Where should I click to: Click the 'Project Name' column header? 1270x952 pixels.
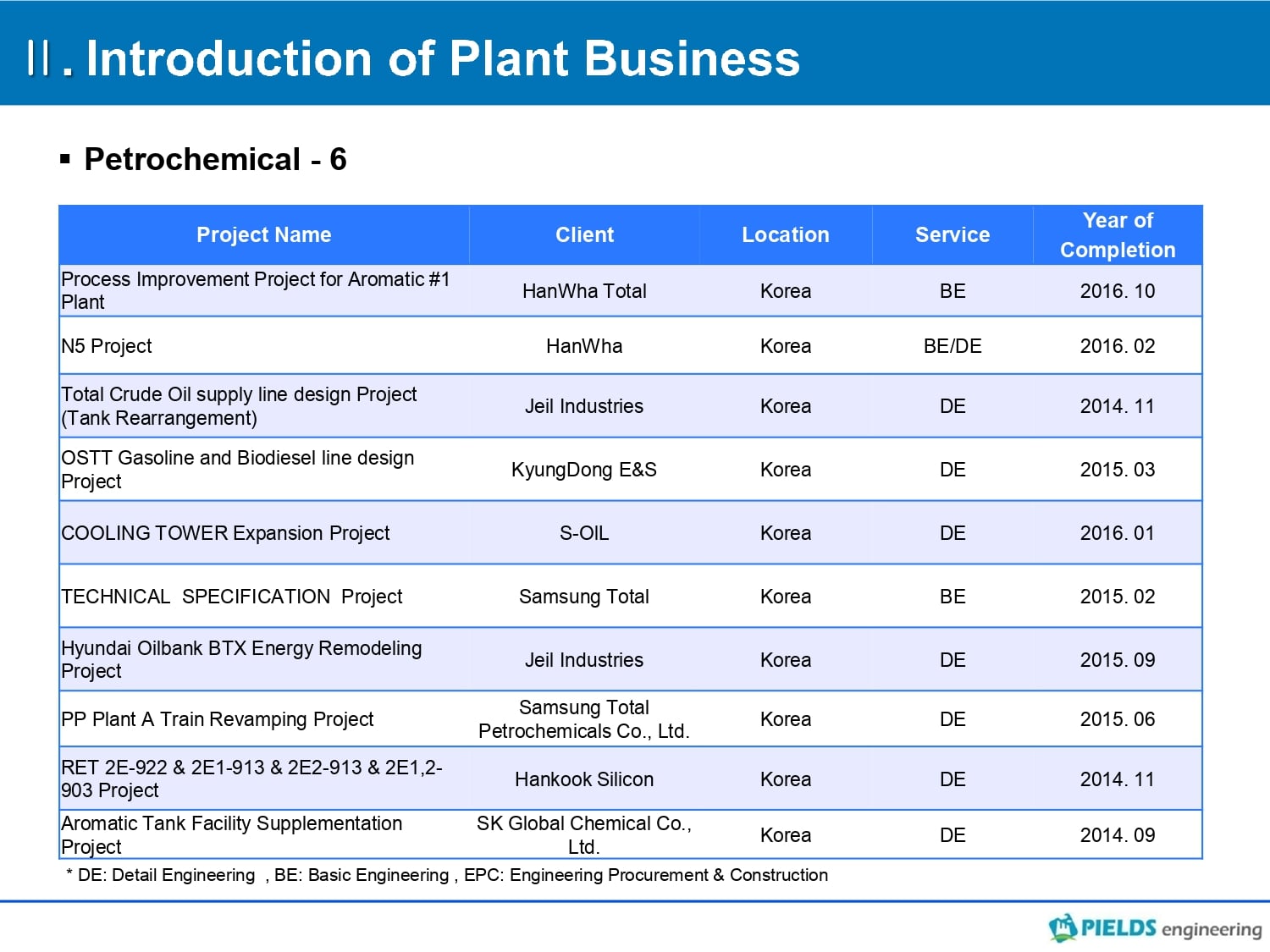[264, 234]
